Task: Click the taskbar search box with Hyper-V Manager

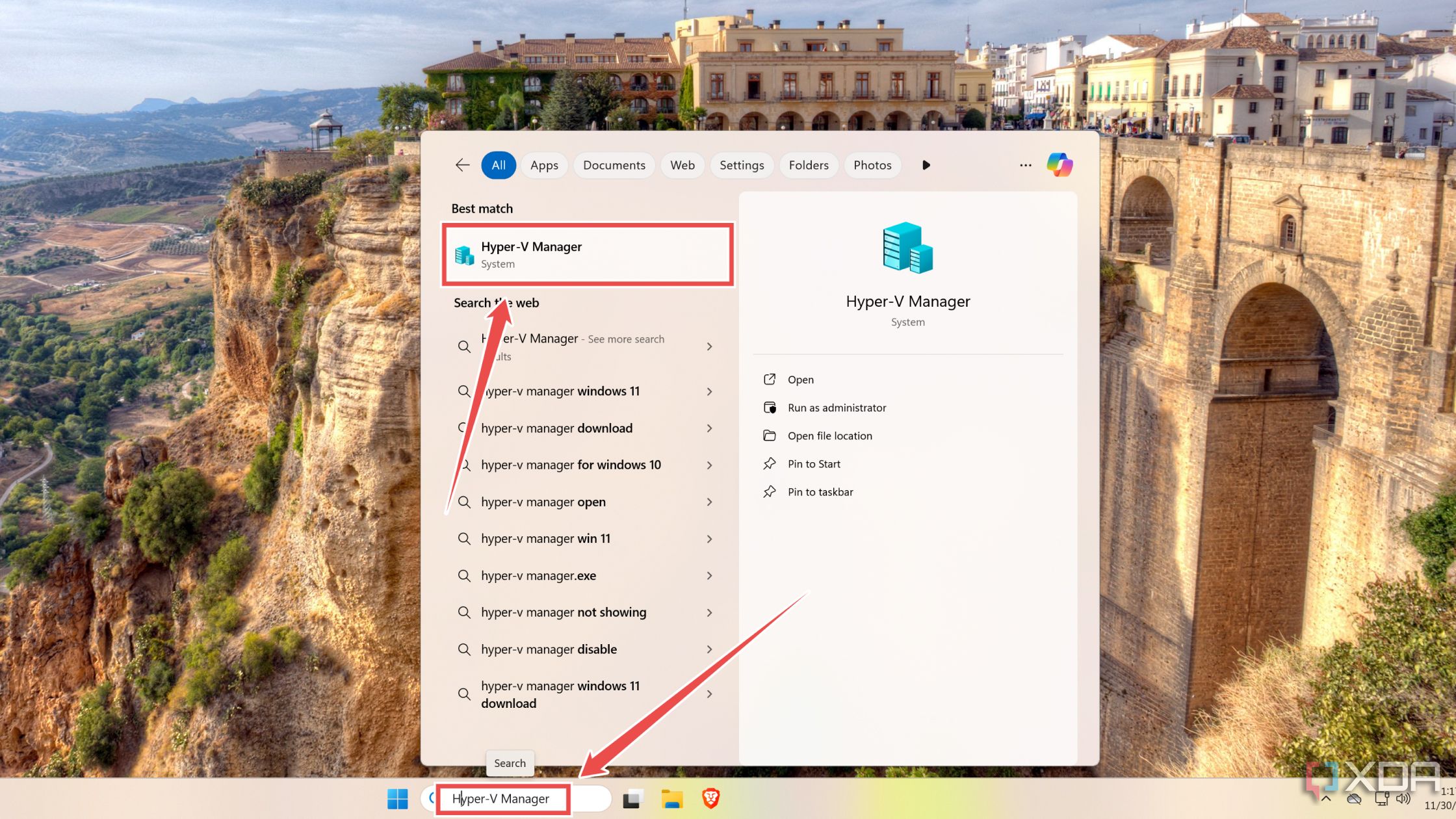Action: (515, 799)
